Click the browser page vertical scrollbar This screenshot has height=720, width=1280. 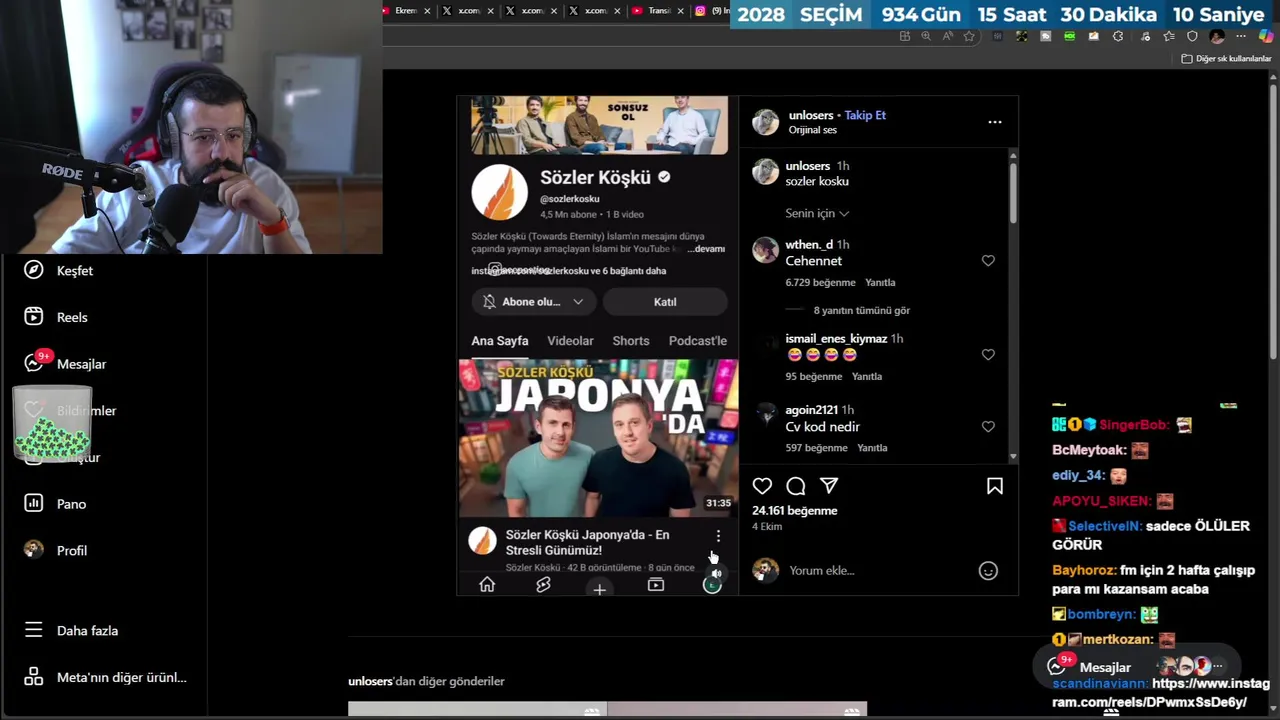click(1273, 220)
